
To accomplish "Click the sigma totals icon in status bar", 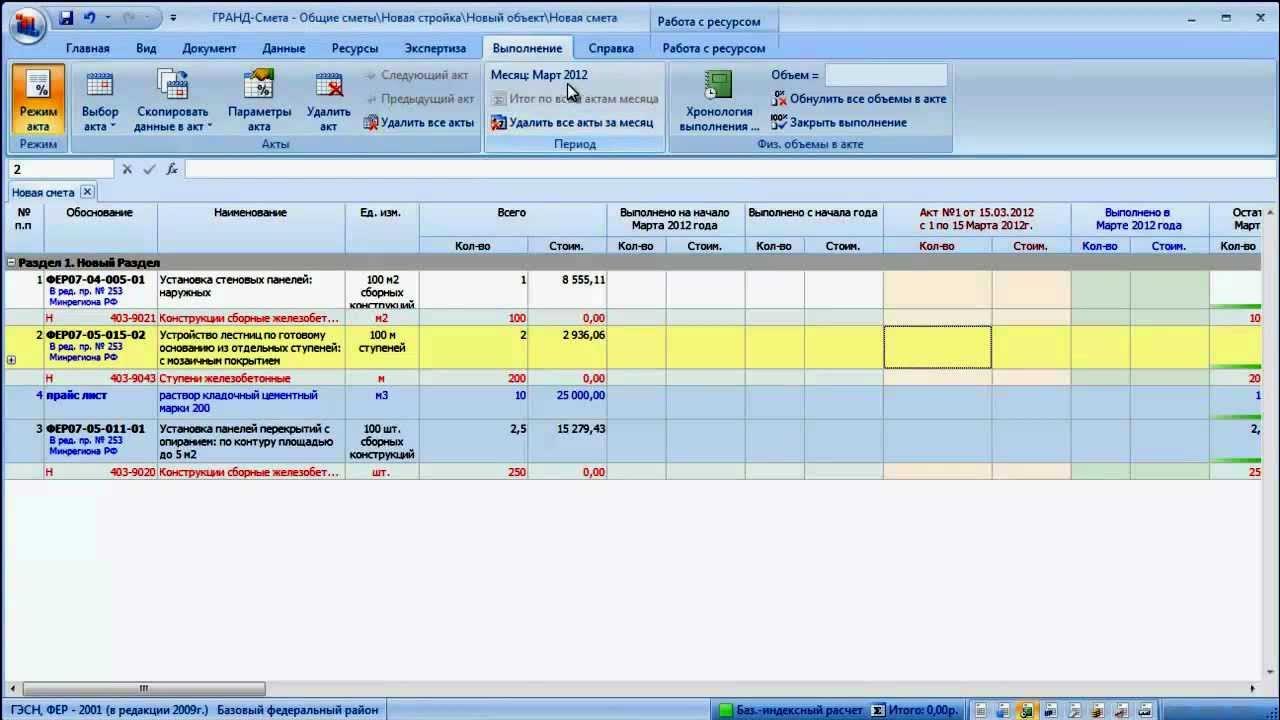I will (x=877, y=710).
